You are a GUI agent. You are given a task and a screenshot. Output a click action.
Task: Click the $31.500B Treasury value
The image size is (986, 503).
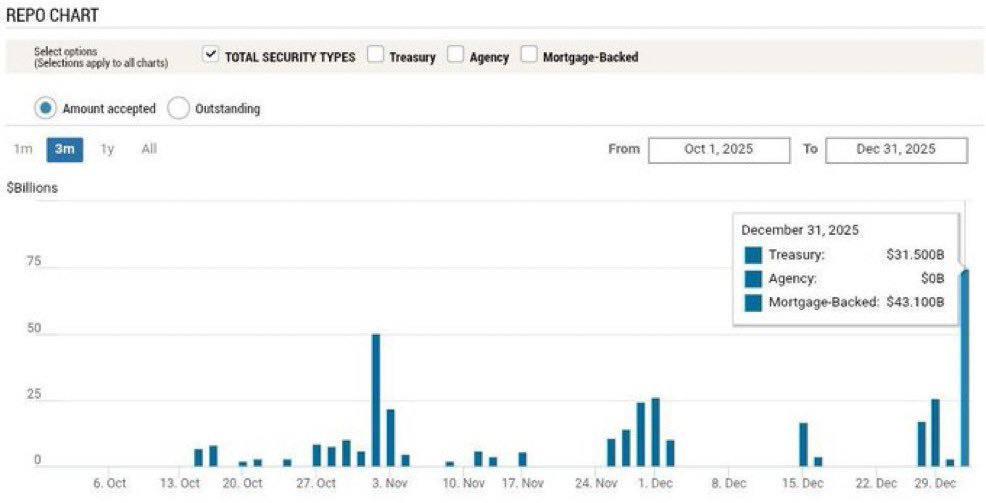[x=915, y=255]
